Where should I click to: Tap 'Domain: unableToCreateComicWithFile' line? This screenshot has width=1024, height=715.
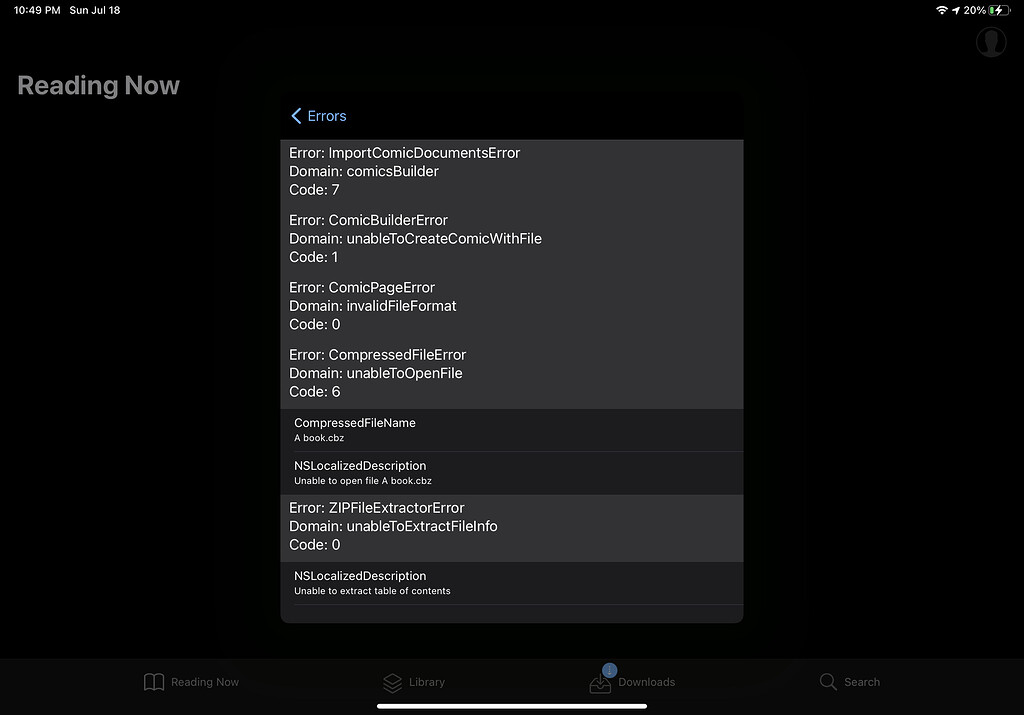[x=415, y=238]
